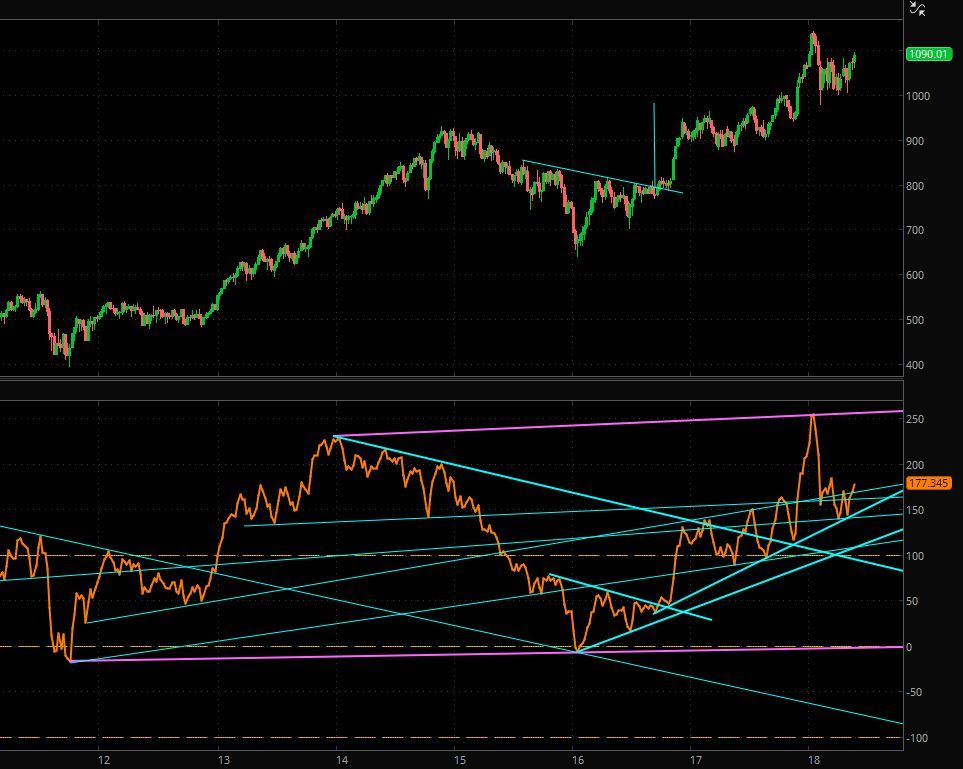The image size is (963, 769).
Task: Select the upper magenta channel line in indicator panel
Action: [620, 423]
